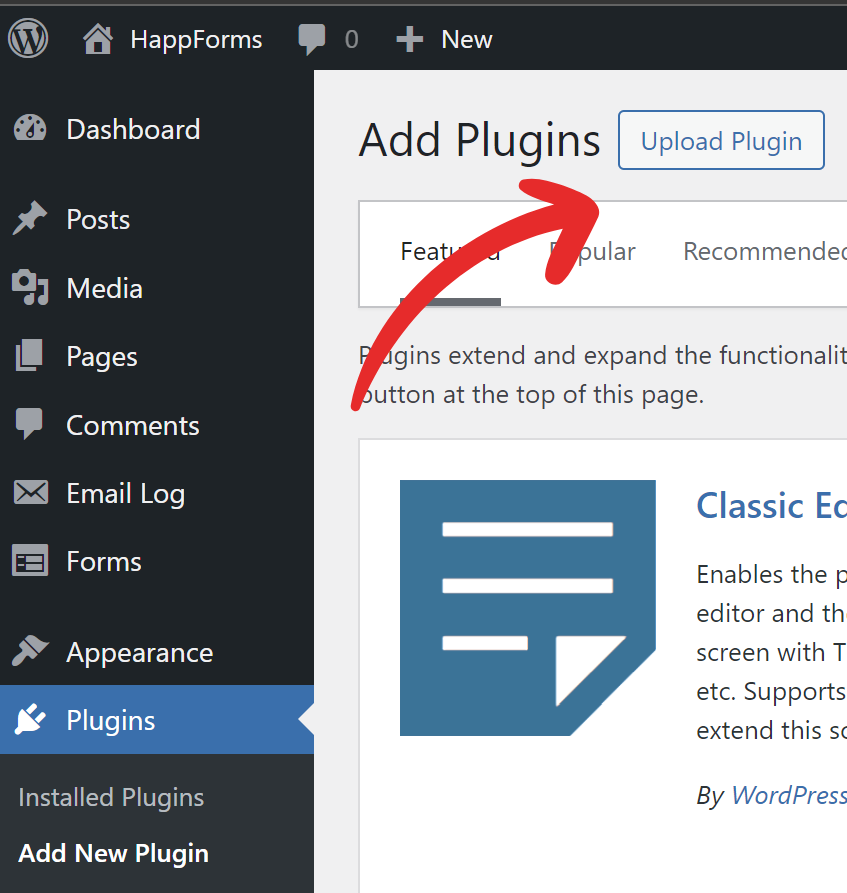Click the comment count 0

351,40
